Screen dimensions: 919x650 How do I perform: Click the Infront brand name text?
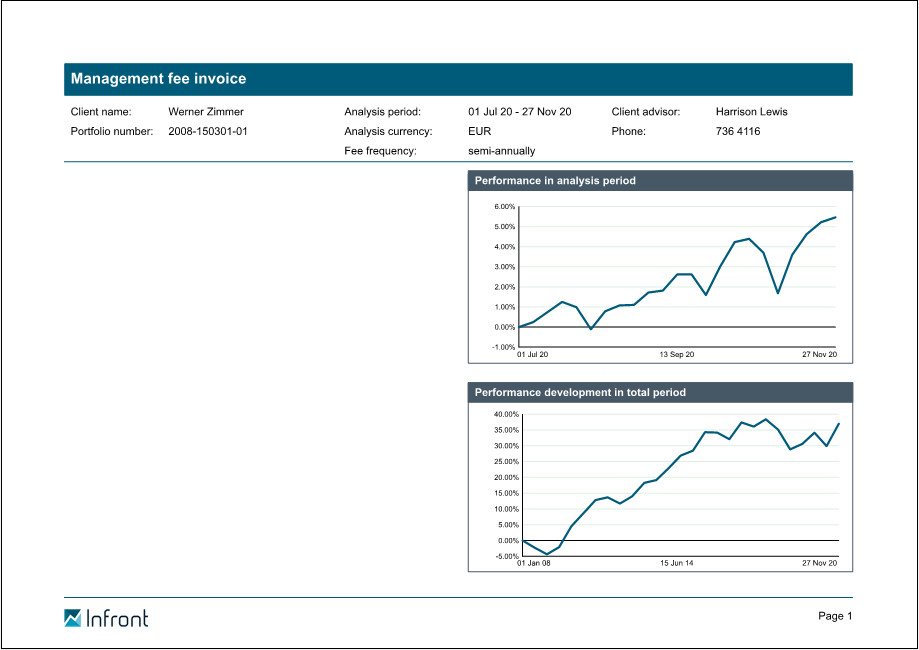[x=117, y=618]
